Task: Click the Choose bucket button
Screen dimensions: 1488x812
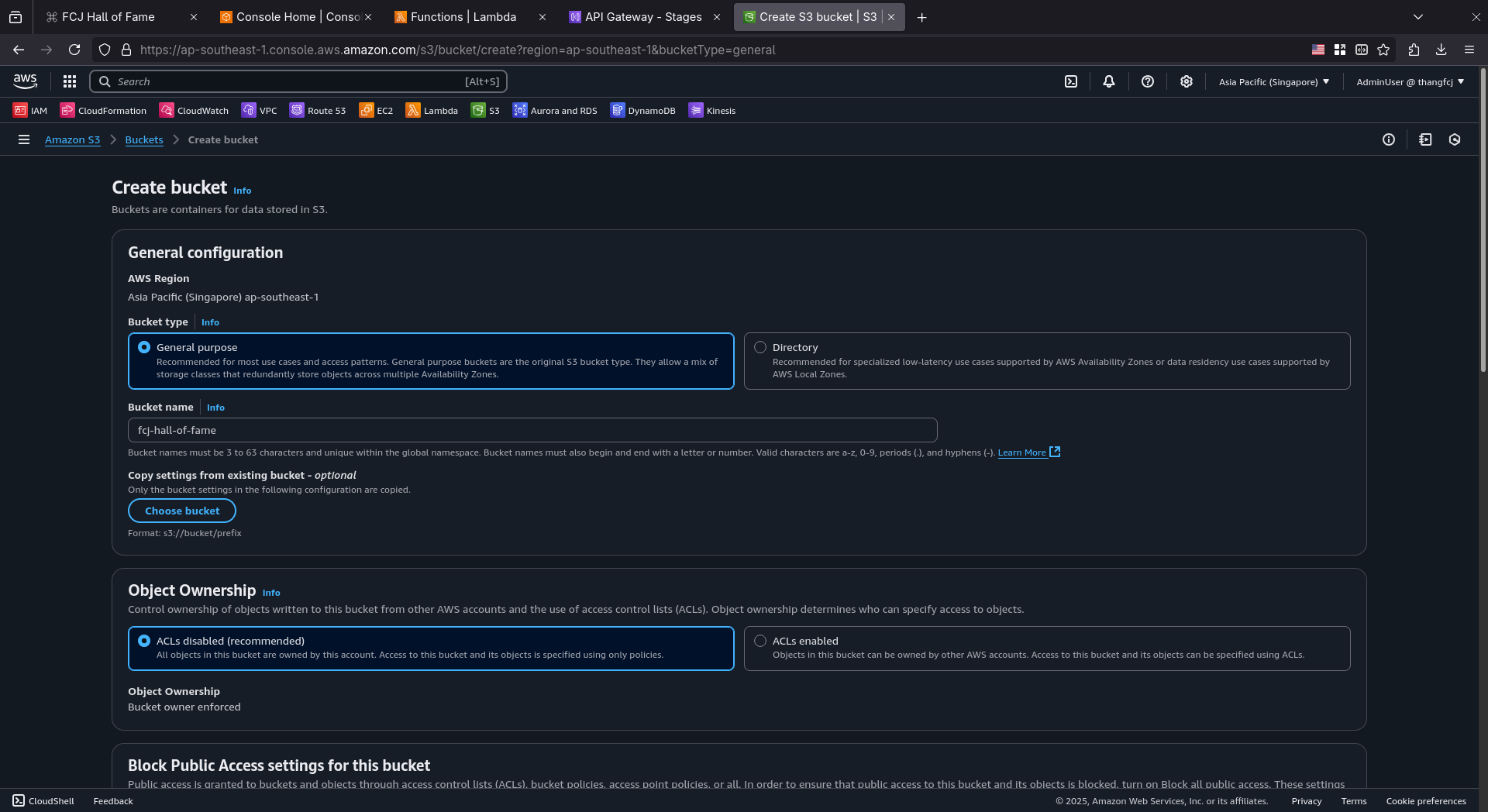Action: (x=182, y=511)
